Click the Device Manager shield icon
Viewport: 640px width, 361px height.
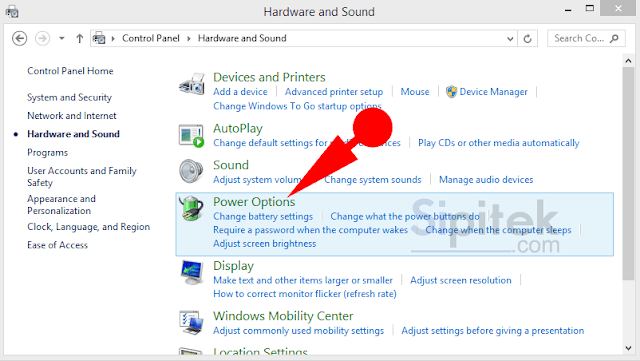coord(451,91)
